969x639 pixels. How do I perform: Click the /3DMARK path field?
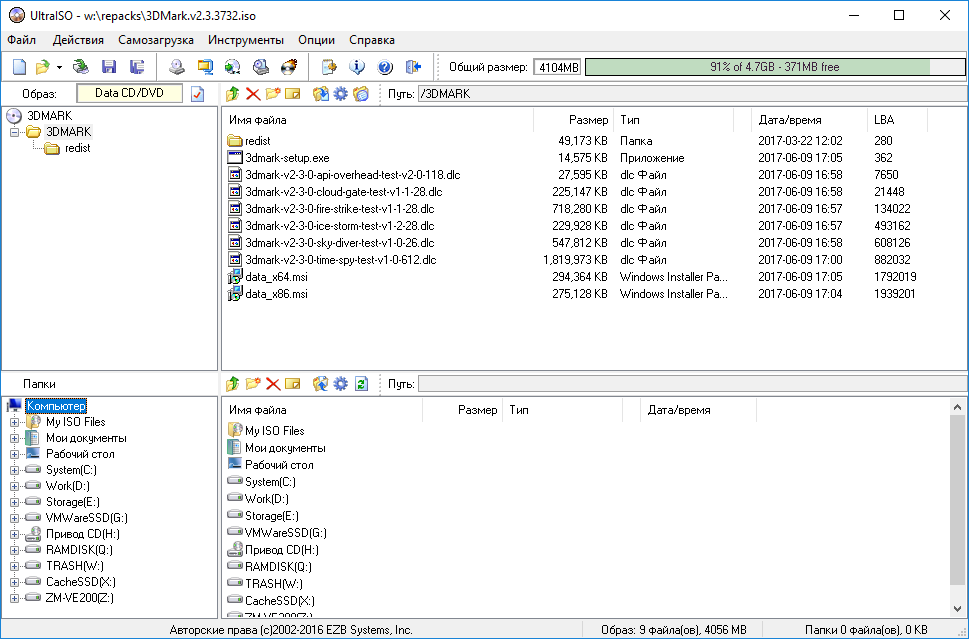tap(692, 94)
